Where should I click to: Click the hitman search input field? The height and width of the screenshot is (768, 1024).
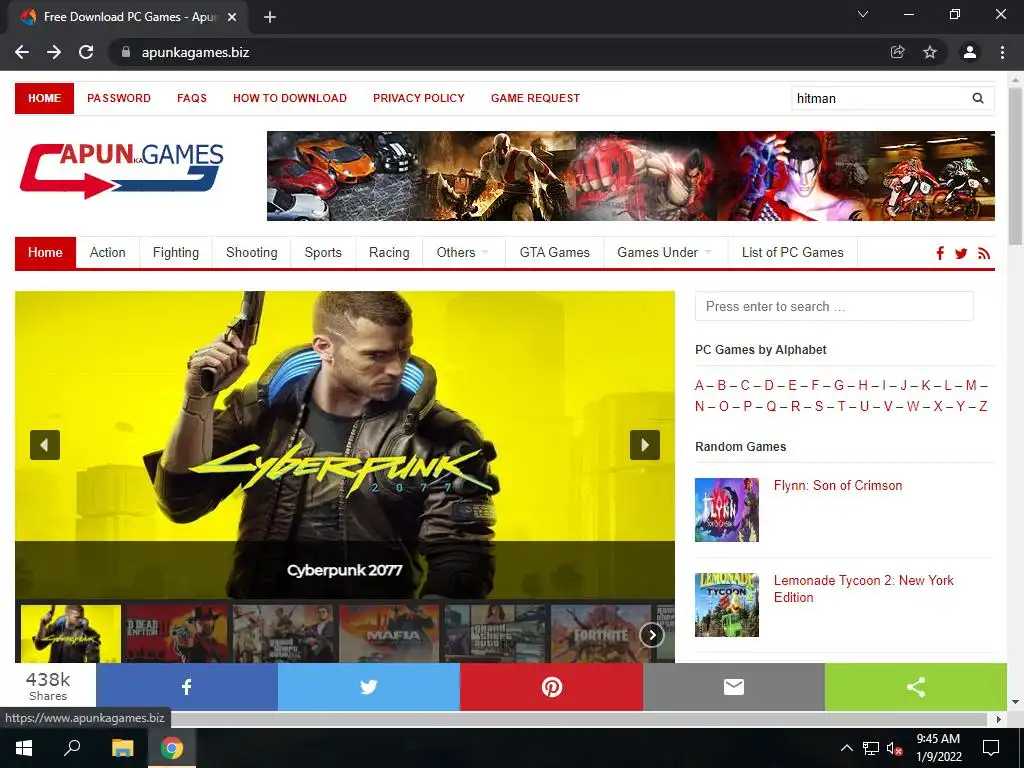pyautogui.click(x=880, y=98)
